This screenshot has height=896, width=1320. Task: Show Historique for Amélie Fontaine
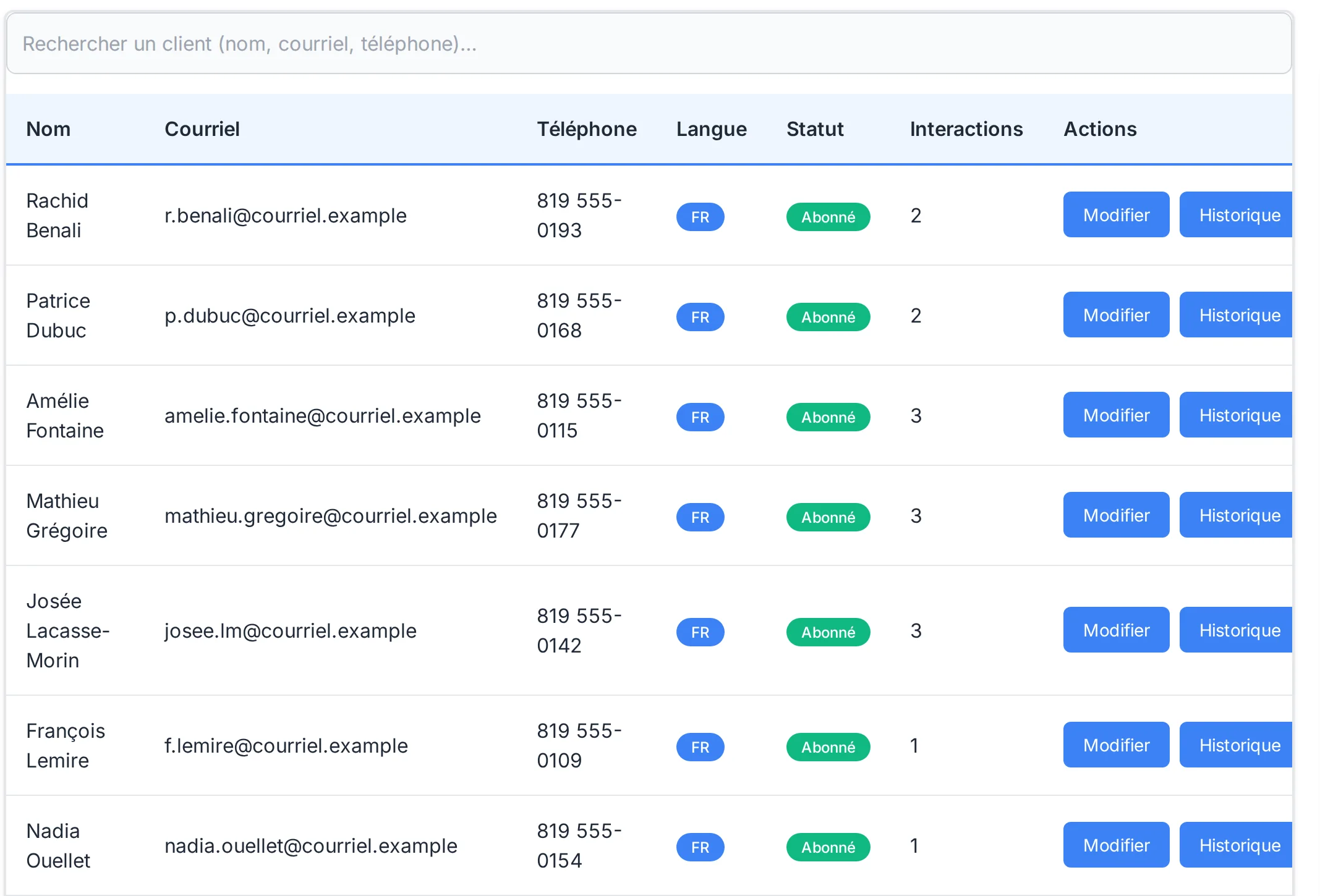coord(1235,415)
